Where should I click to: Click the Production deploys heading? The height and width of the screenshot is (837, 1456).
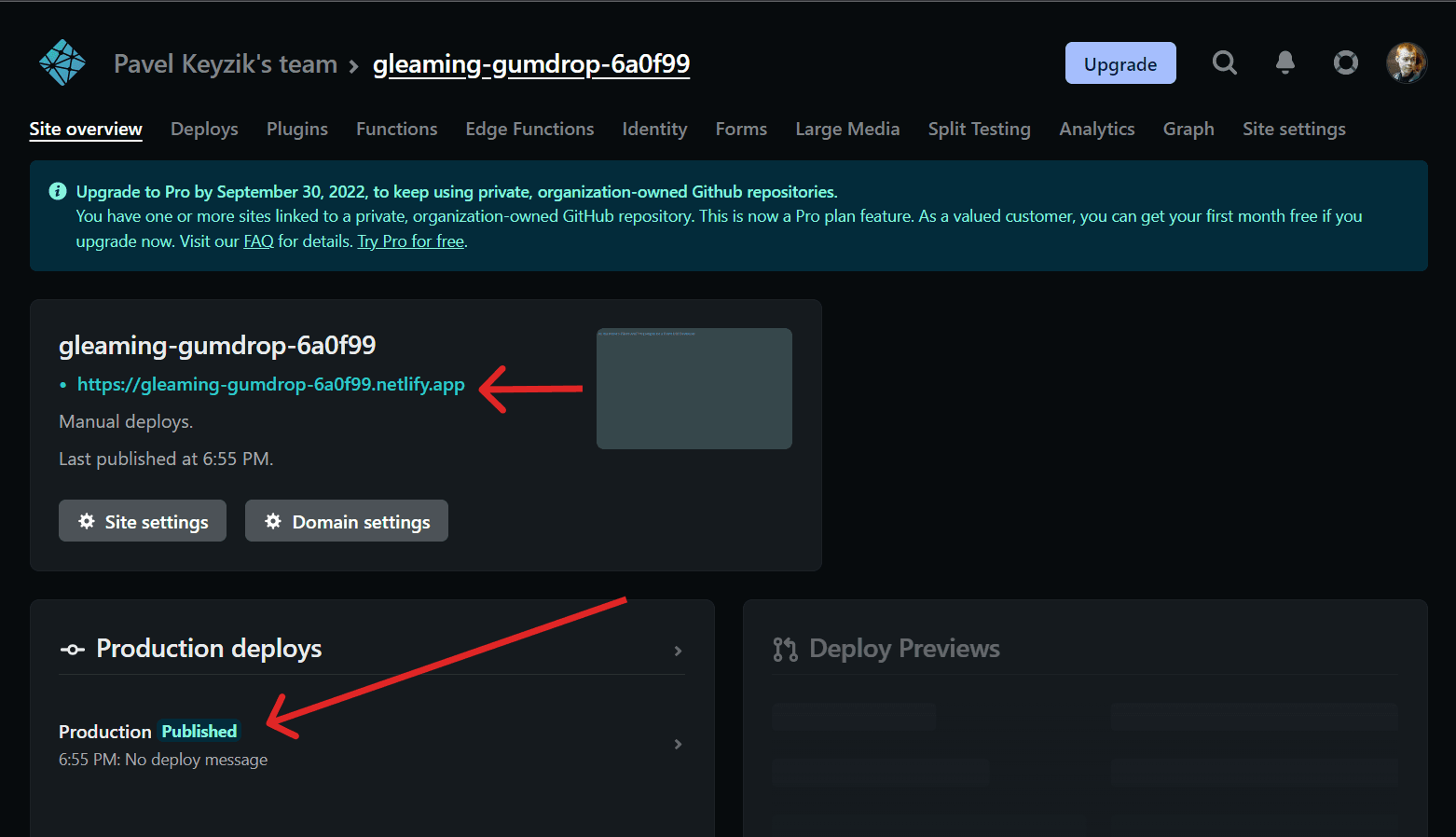209,649
